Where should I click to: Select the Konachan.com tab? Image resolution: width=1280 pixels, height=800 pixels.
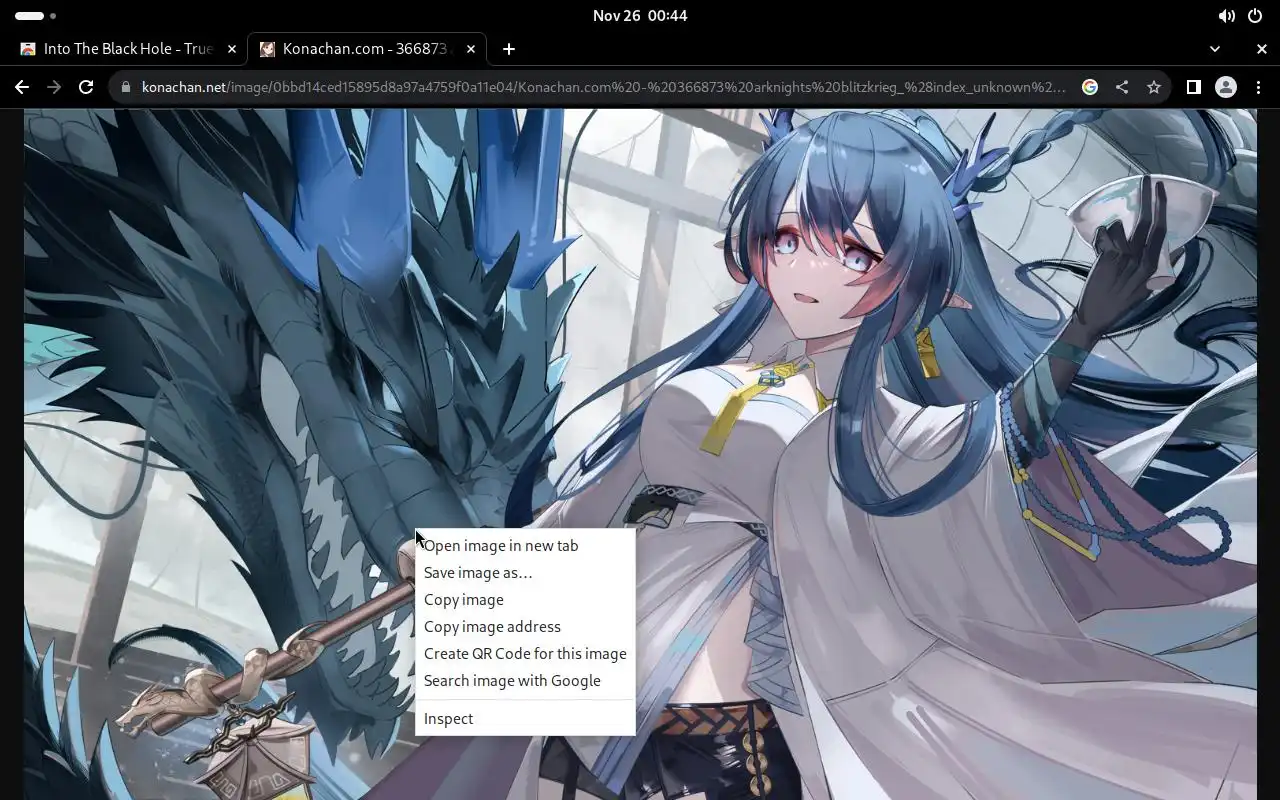point(367,49)
